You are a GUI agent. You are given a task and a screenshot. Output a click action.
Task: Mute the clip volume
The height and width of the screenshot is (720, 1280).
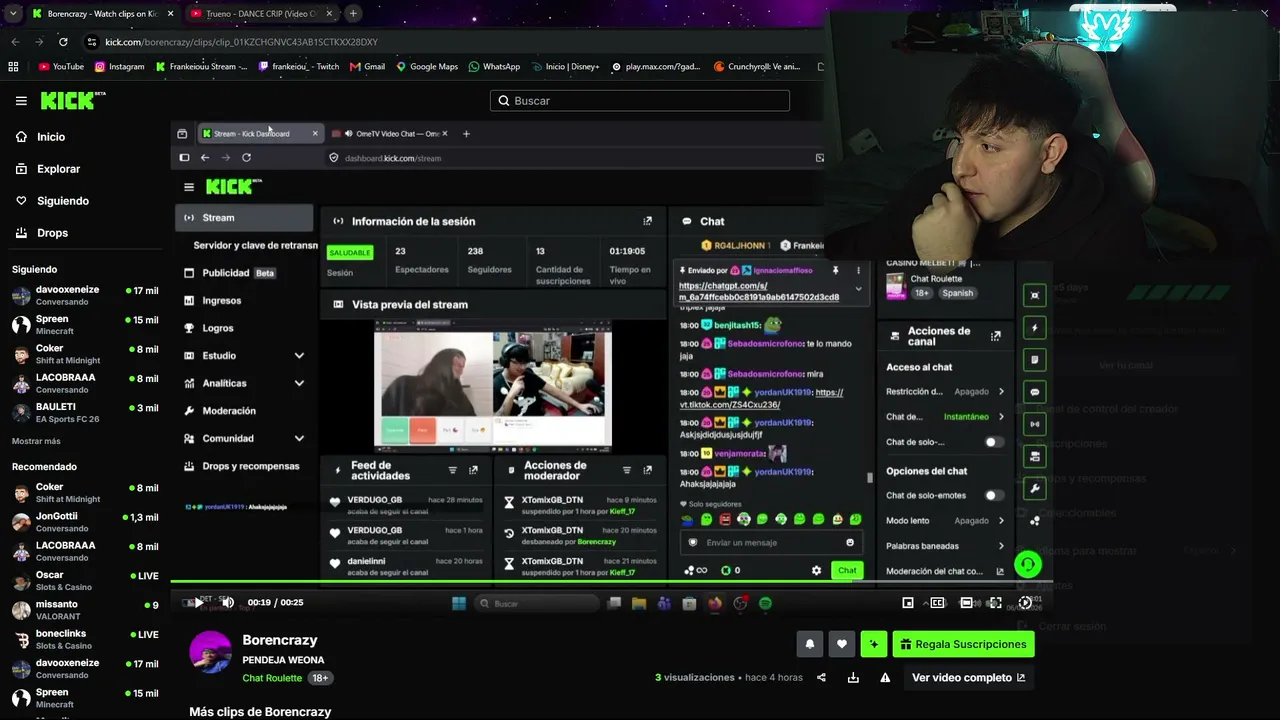[x=228, y=602]
